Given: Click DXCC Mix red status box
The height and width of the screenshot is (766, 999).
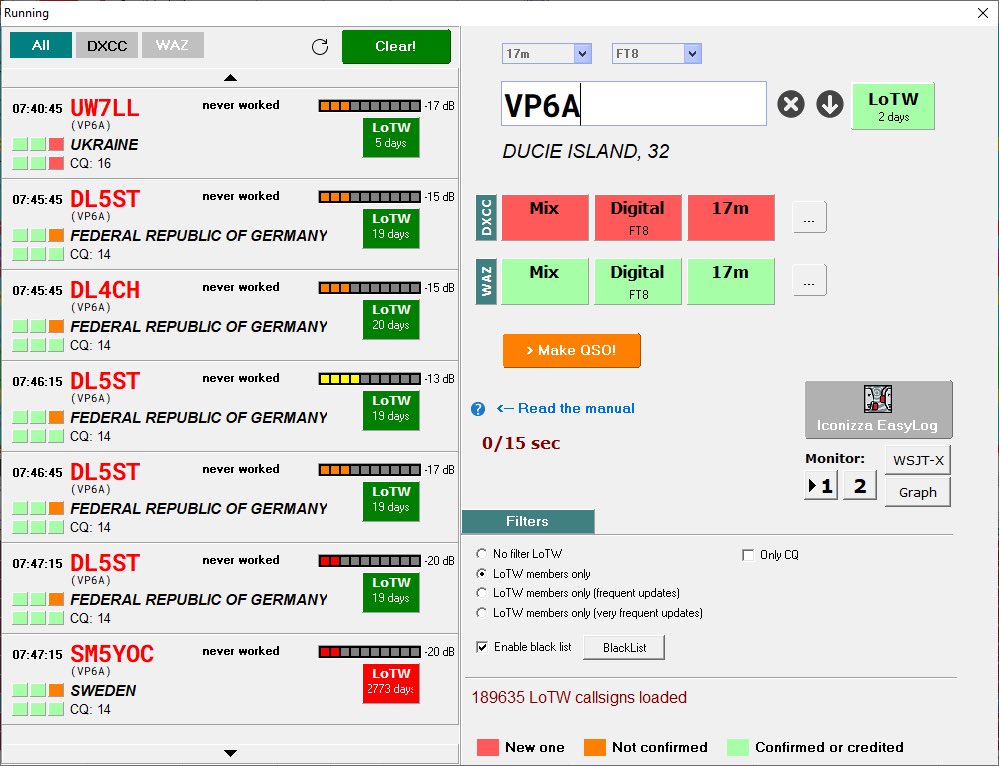Looking at the screenshot, I should (545, 218).
